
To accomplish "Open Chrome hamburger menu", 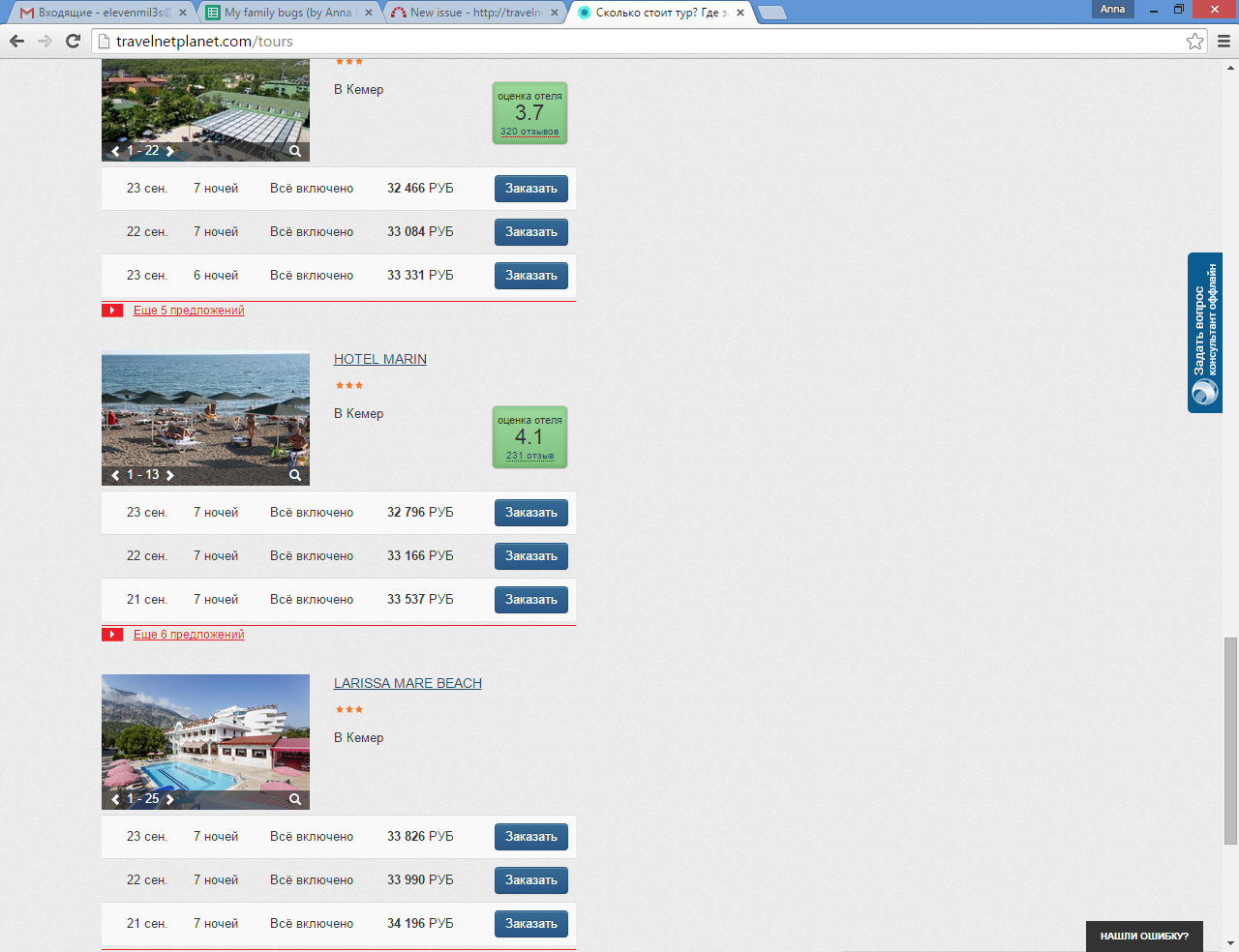I will tap(1224, 41).
